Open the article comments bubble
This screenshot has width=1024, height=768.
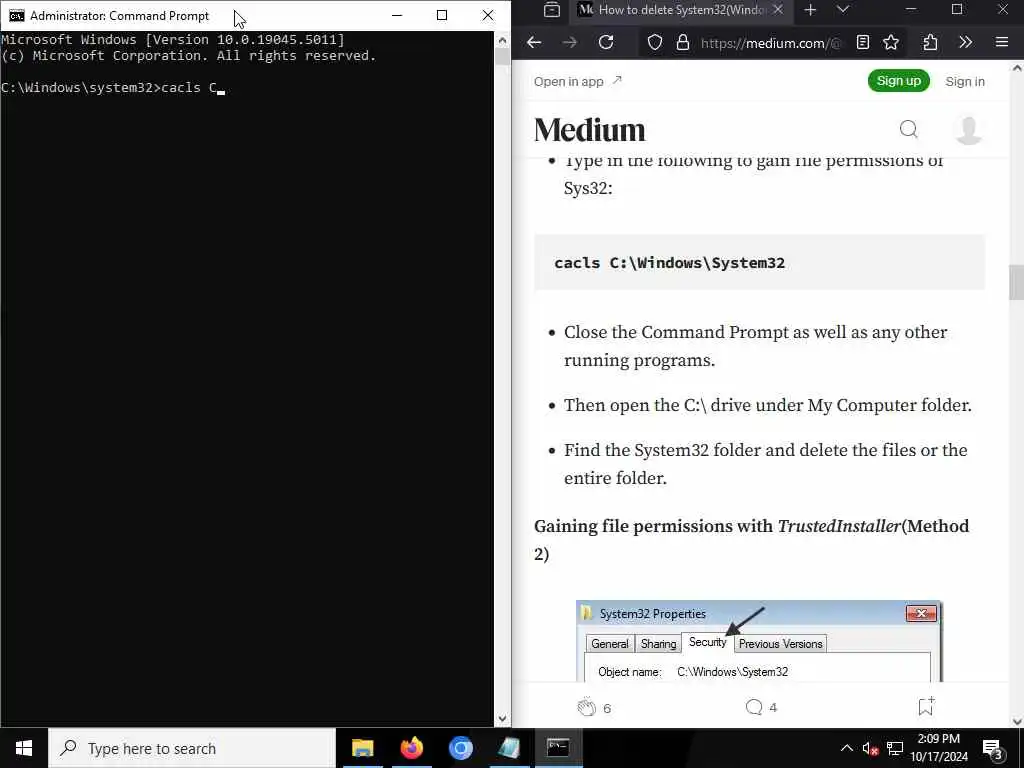[754, 707]
